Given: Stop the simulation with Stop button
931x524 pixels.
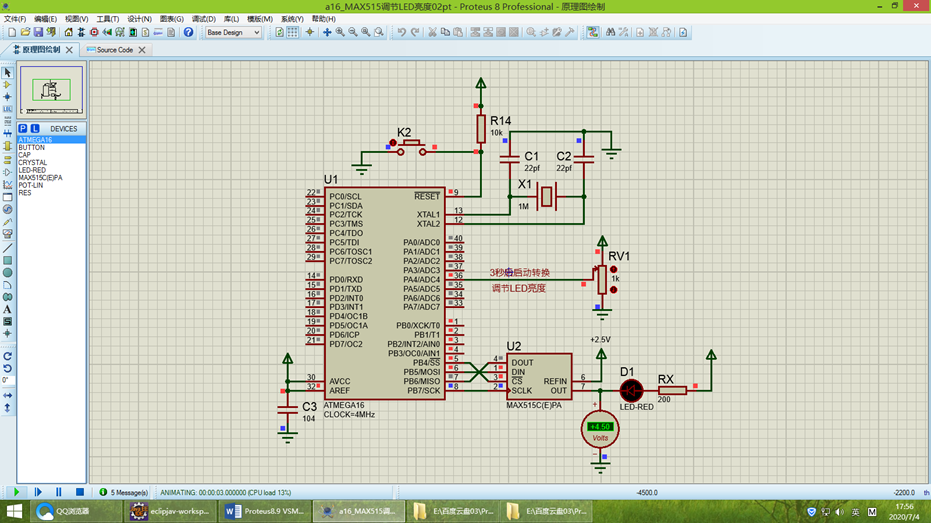Looking at the screenshot, I should click(80, 492).
